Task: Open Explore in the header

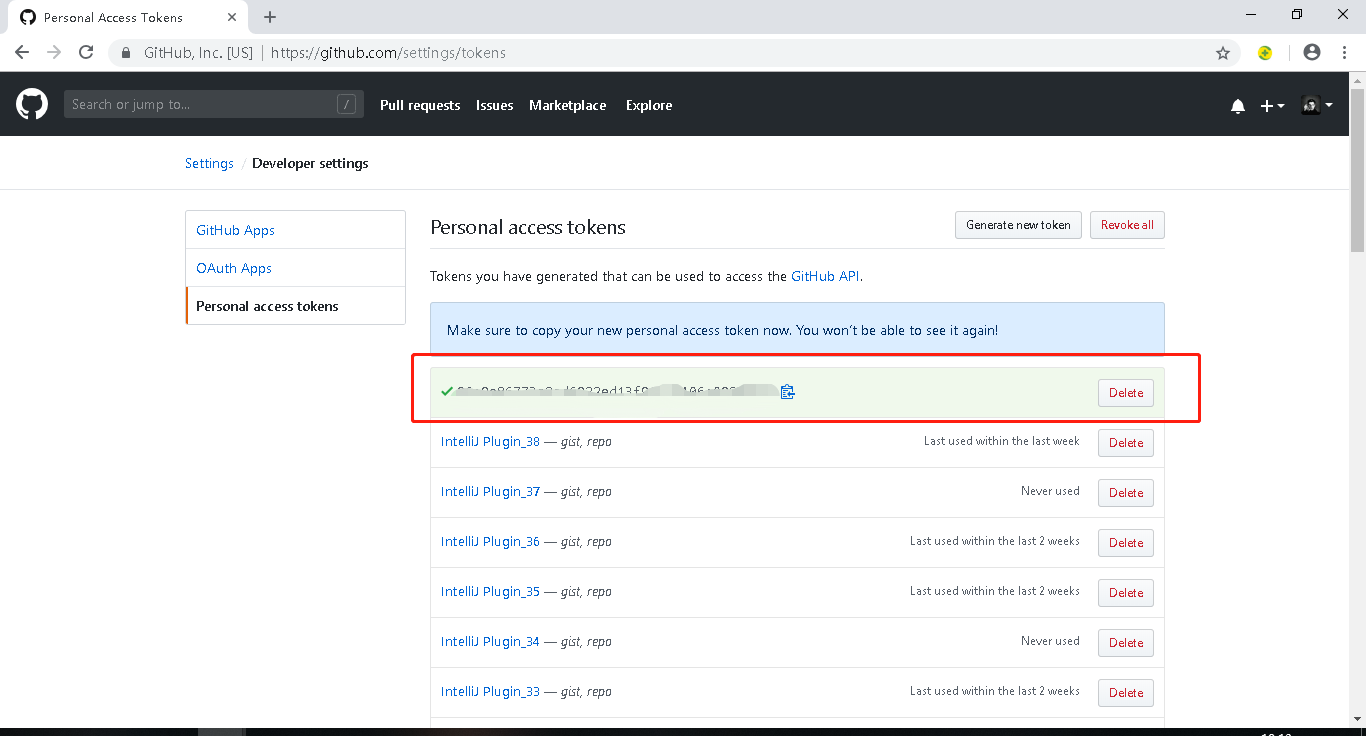Action: (x=649, y=105)
